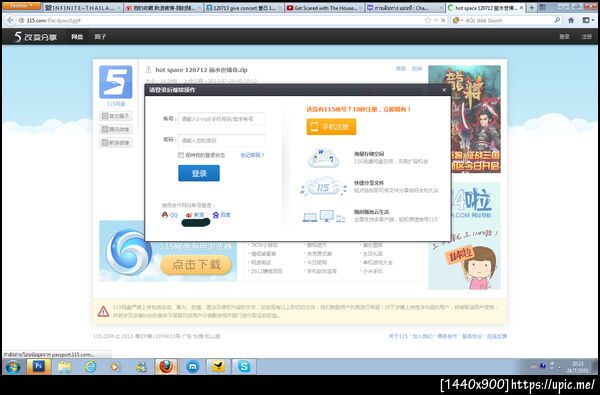Click the 115 browser swirl logo banner

click(129, 252)
